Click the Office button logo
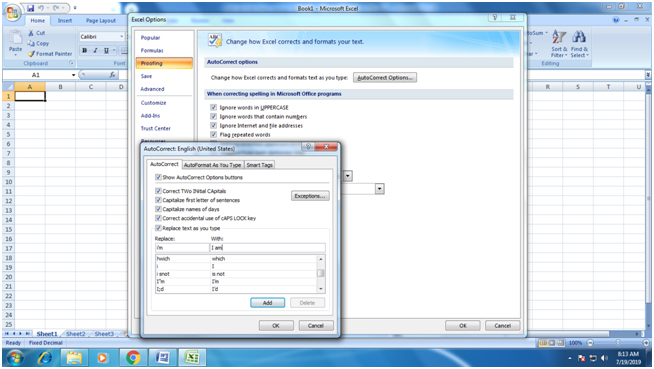The height and width of the screenshot is (369, 654). tap(12, 13)
